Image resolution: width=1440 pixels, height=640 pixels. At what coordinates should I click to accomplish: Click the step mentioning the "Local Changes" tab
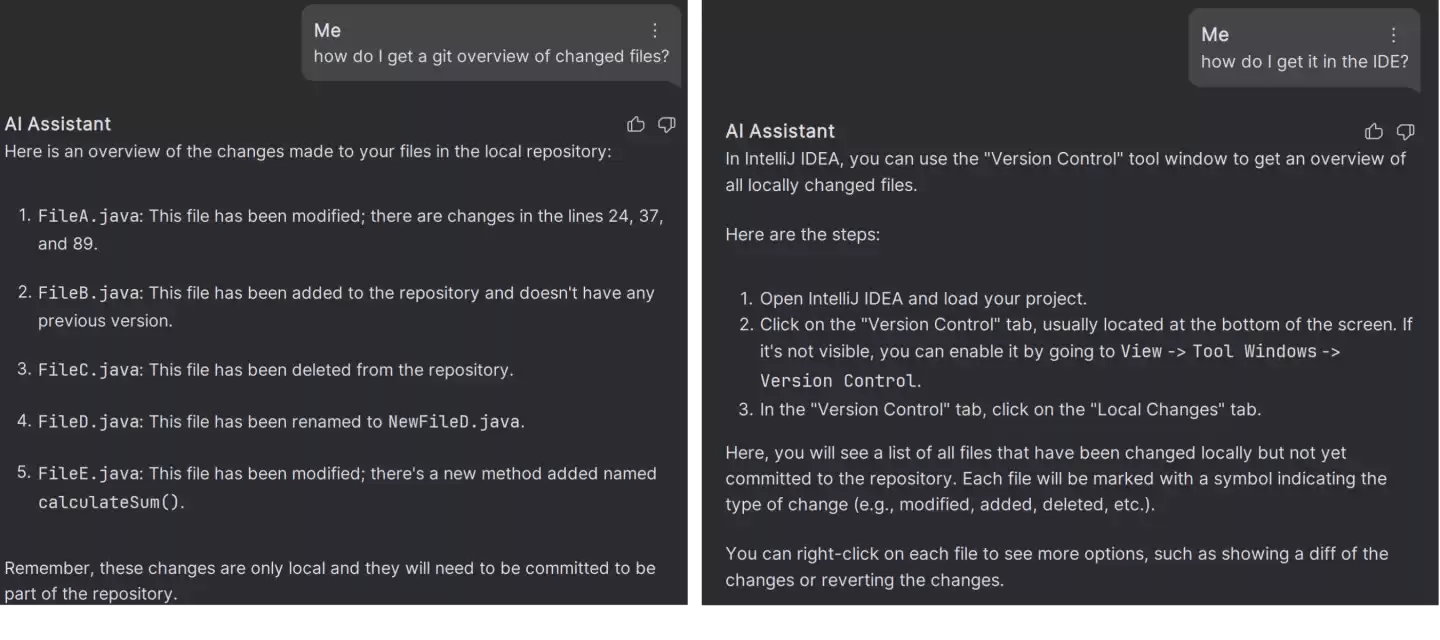point(1010,409)
